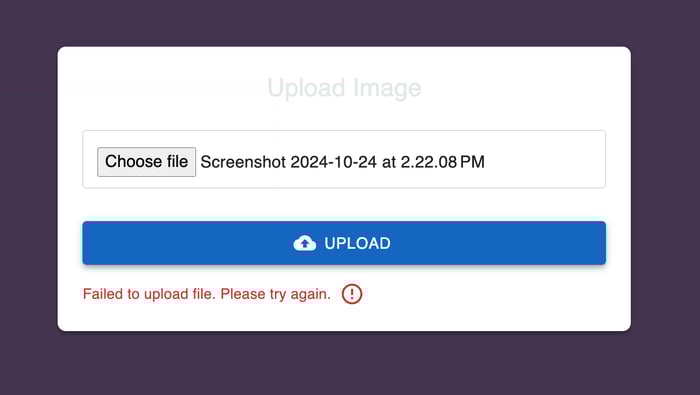Select the Choose file button
The height and width of the screenshot is (395, 700).
[x=146, y=162]
